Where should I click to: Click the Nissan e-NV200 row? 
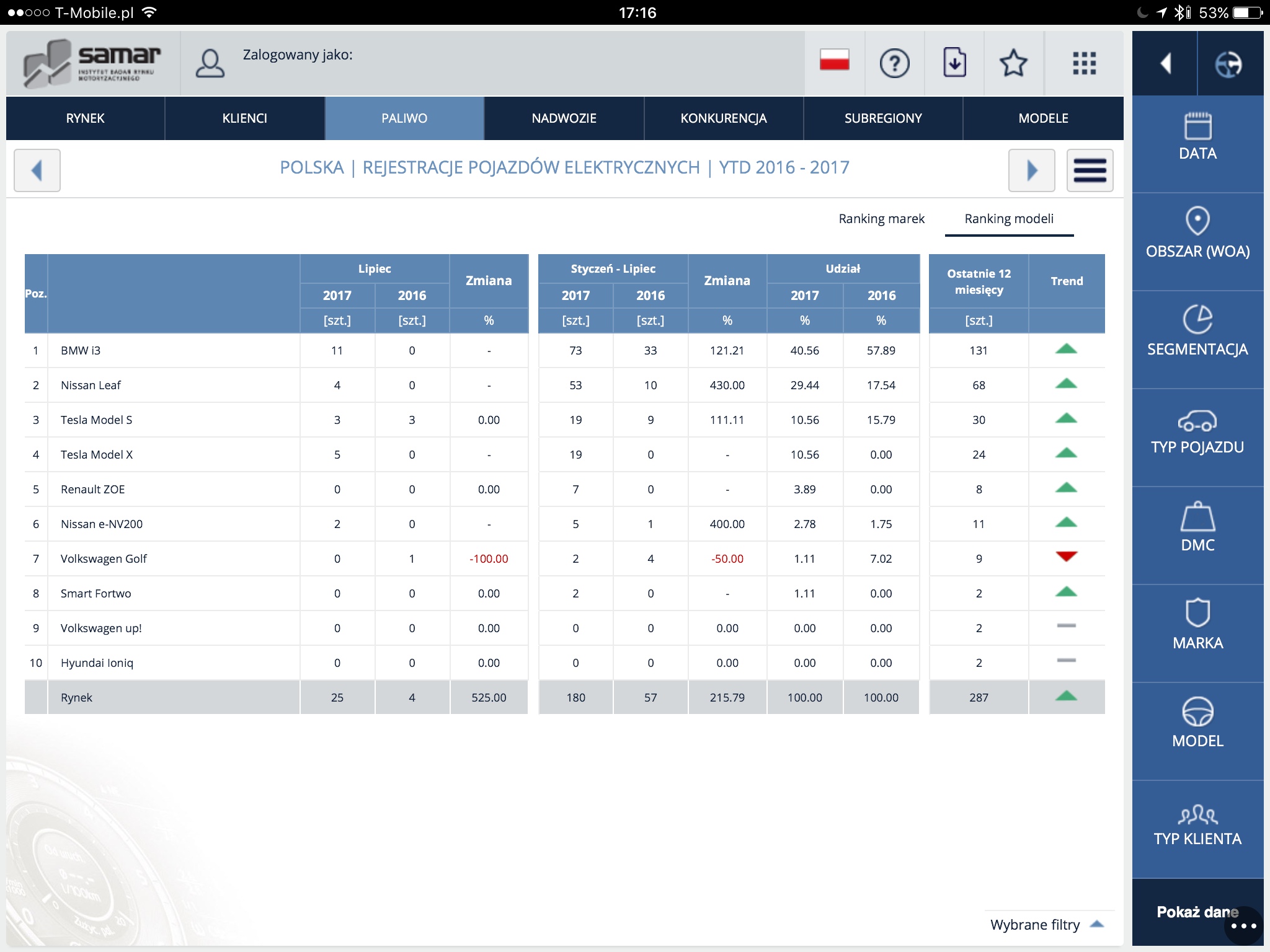(564, 524)
